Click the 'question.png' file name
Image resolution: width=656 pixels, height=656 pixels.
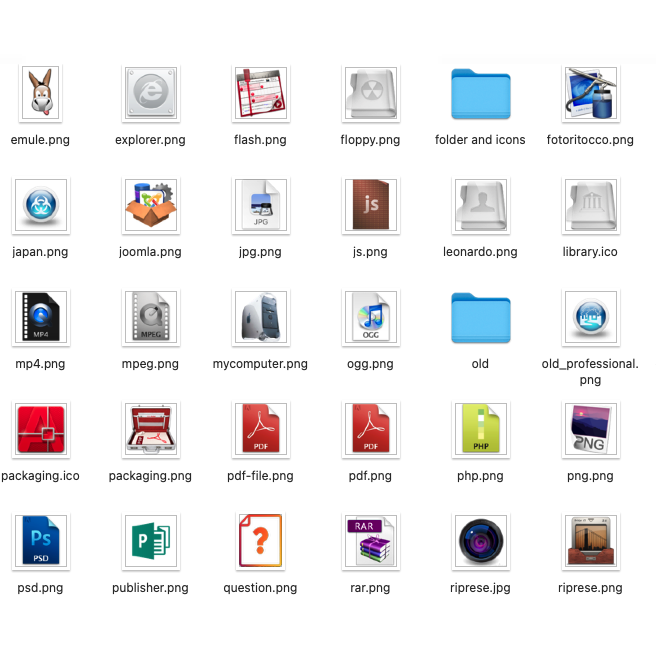click(x=260, y=588)
